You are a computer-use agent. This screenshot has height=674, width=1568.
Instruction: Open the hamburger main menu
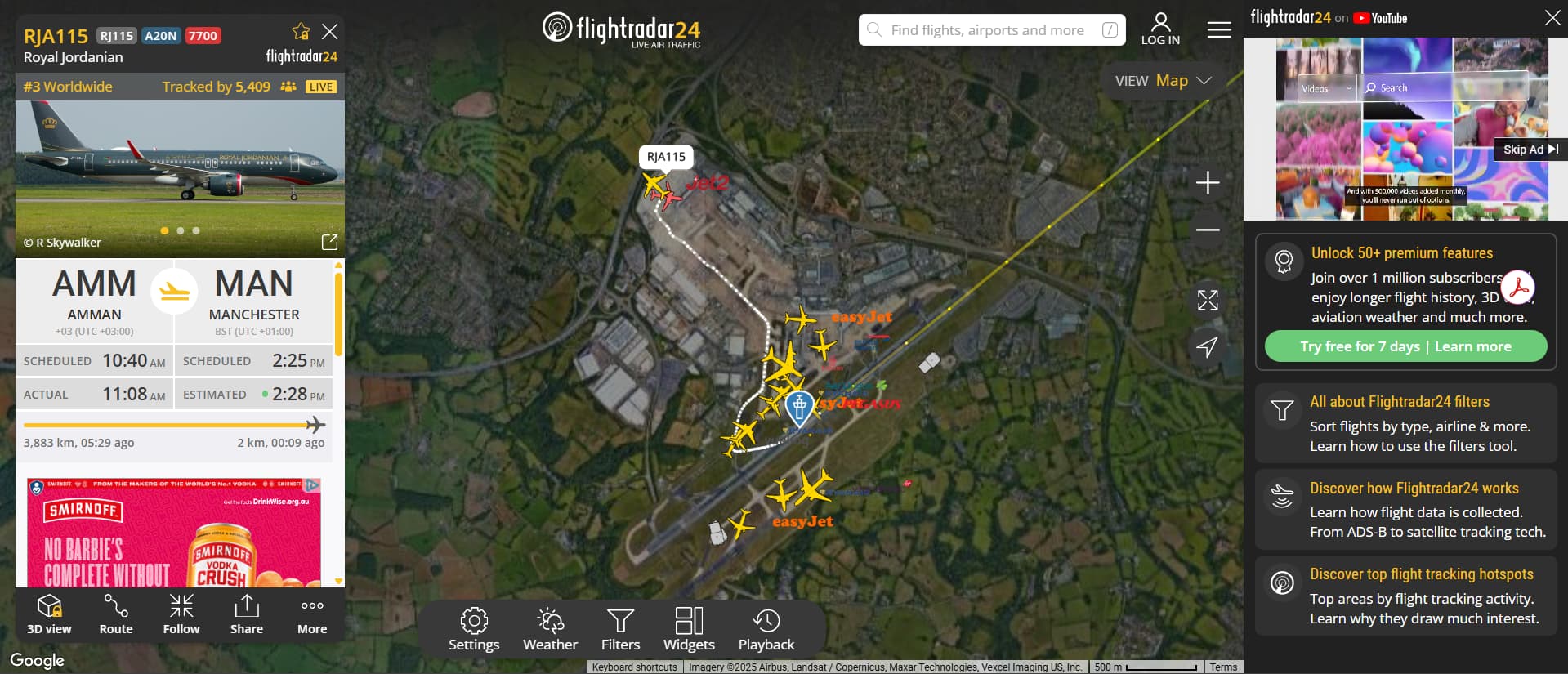[x=1219, y=30]
